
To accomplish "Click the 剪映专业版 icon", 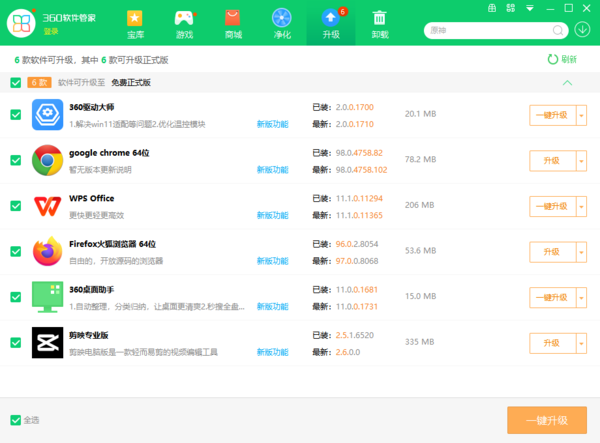I will (x=47, y=343).
